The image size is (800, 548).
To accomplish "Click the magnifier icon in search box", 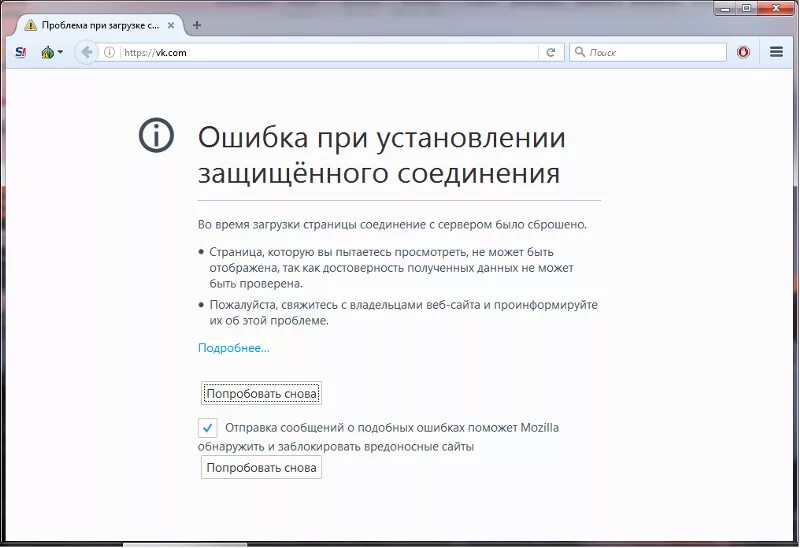I will pos(580,52).
